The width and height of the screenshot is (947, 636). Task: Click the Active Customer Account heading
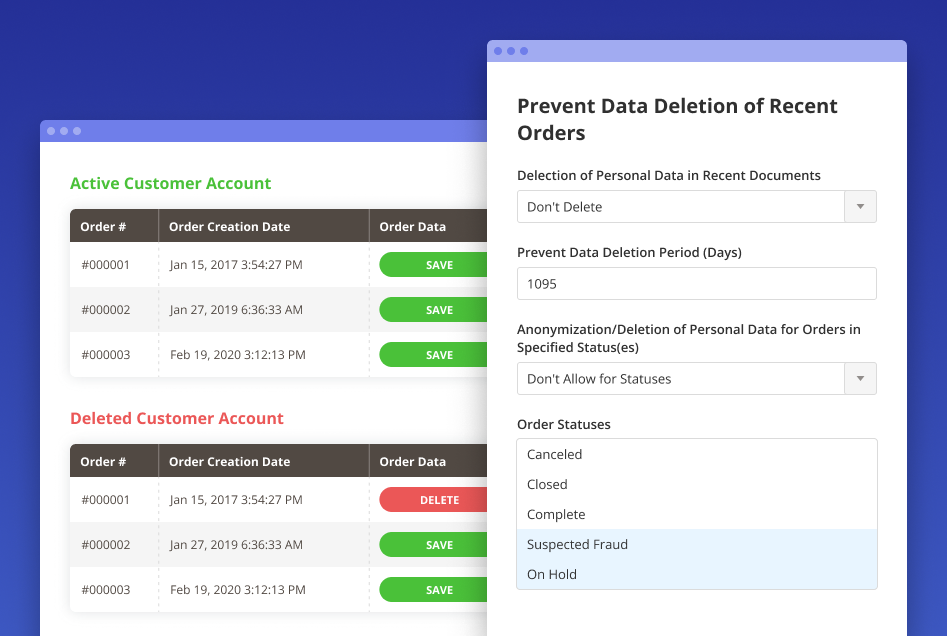(x=170, y=184)
